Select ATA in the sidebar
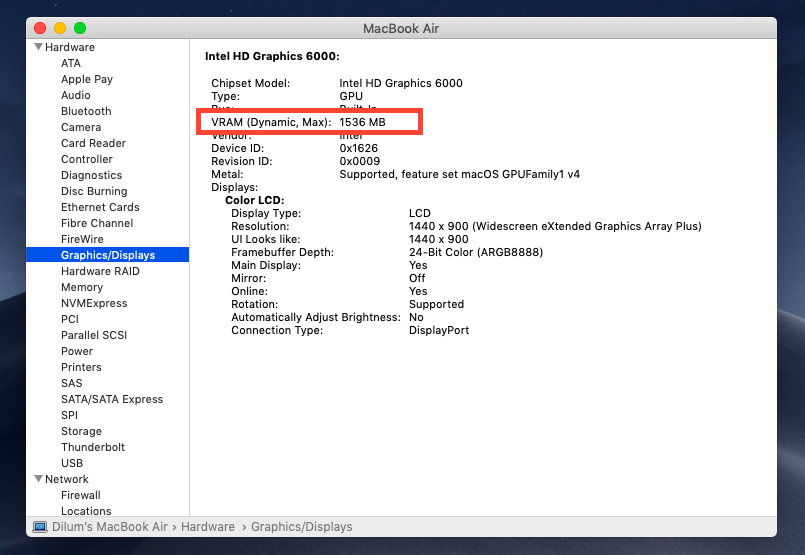805x555 pixels. [x=71, y=63]
